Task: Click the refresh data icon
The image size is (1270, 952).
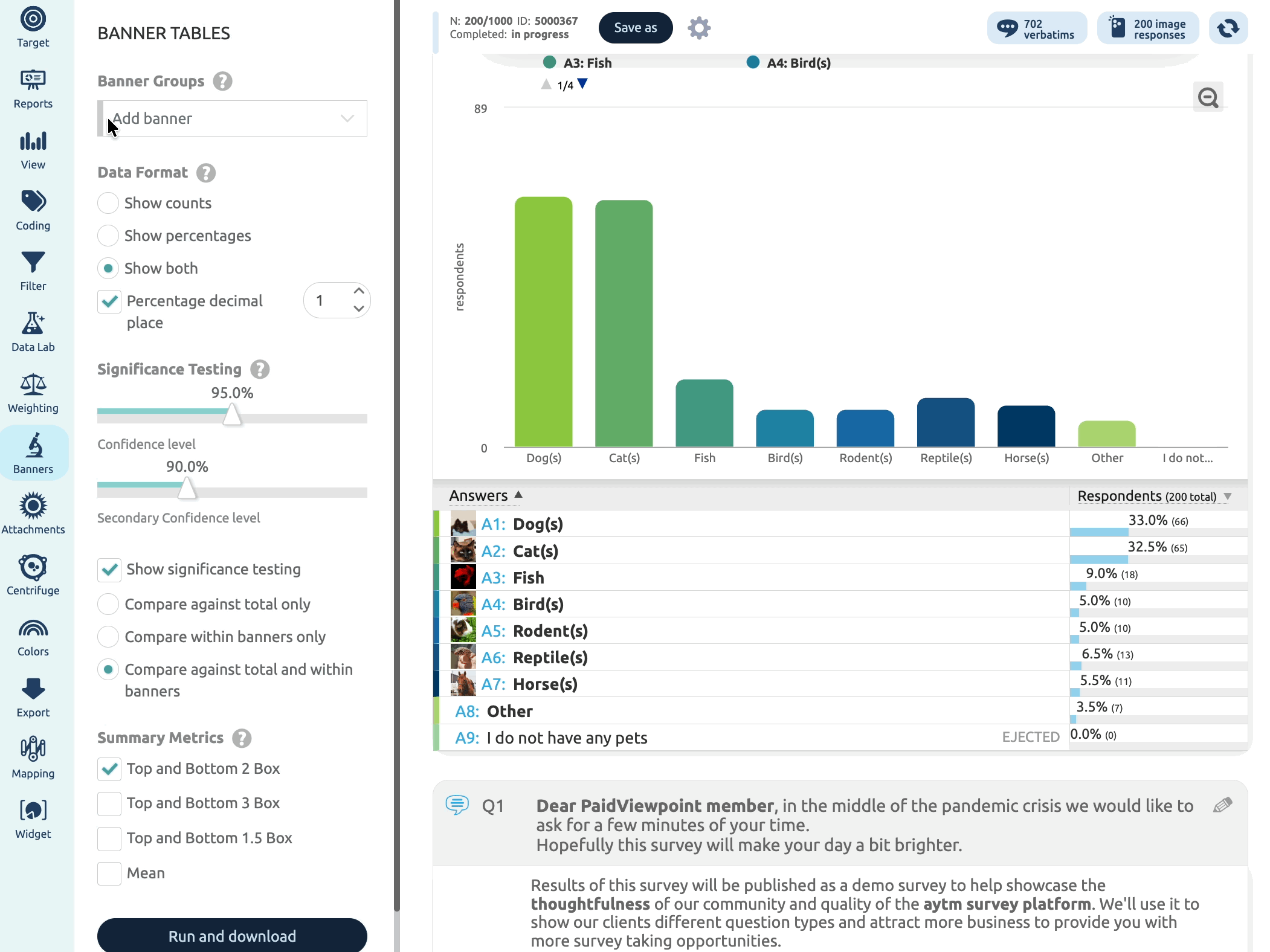Action: point(1228,28)
